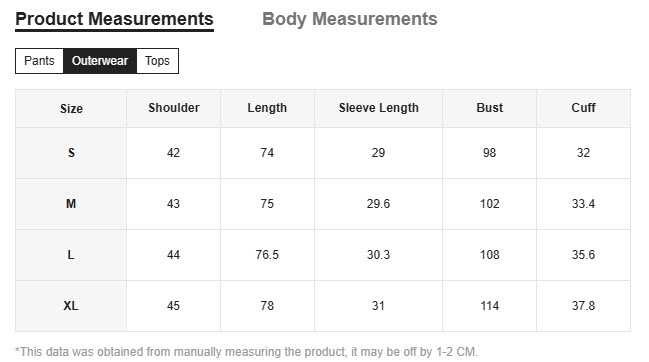Click the Sleeve Length column header

tap(379, 108)
